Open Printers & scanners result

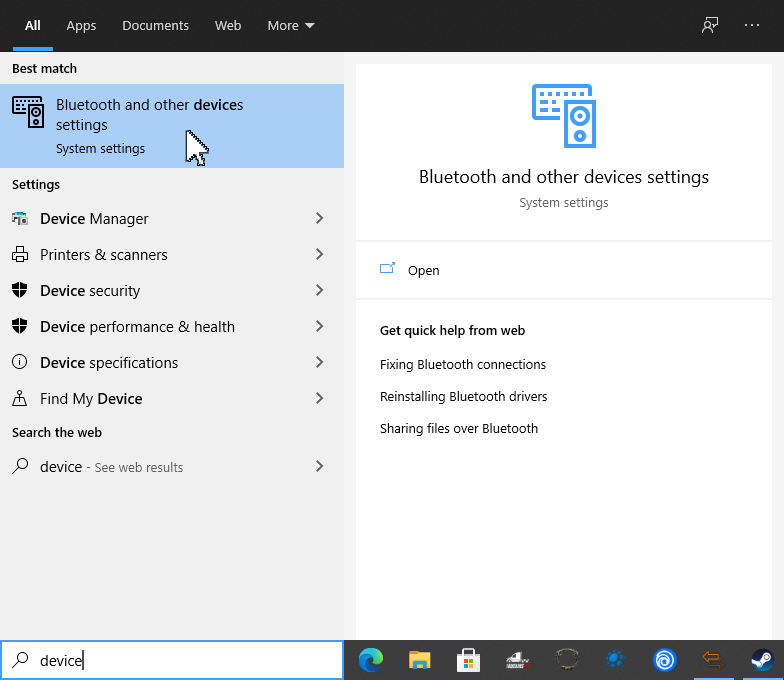pos(172,254)
